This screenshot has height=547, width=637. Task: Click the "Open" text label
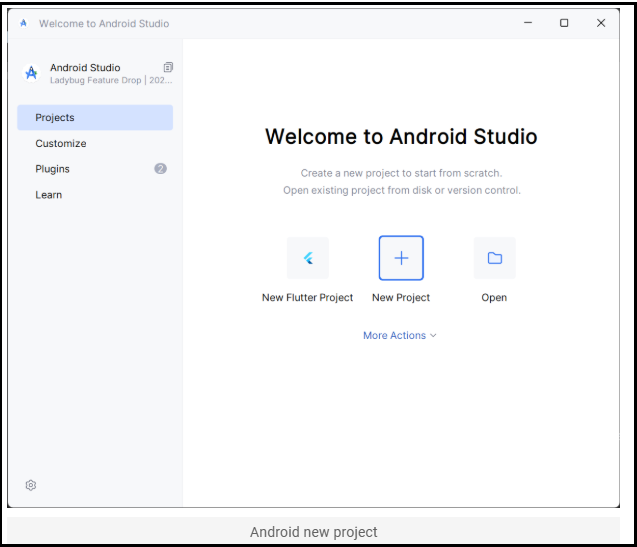tap(494, 298)
